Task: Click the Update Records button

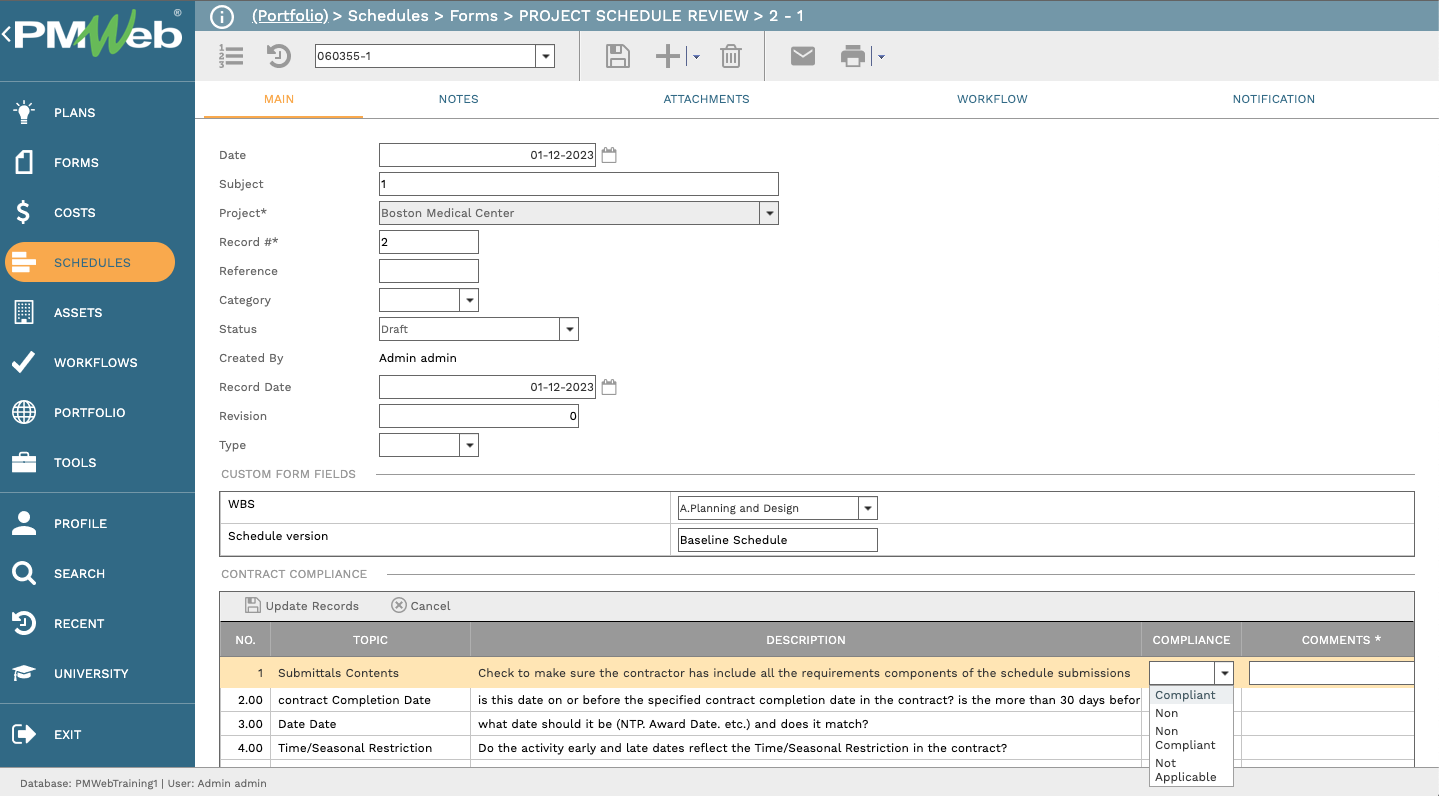Action: point(302,605)
